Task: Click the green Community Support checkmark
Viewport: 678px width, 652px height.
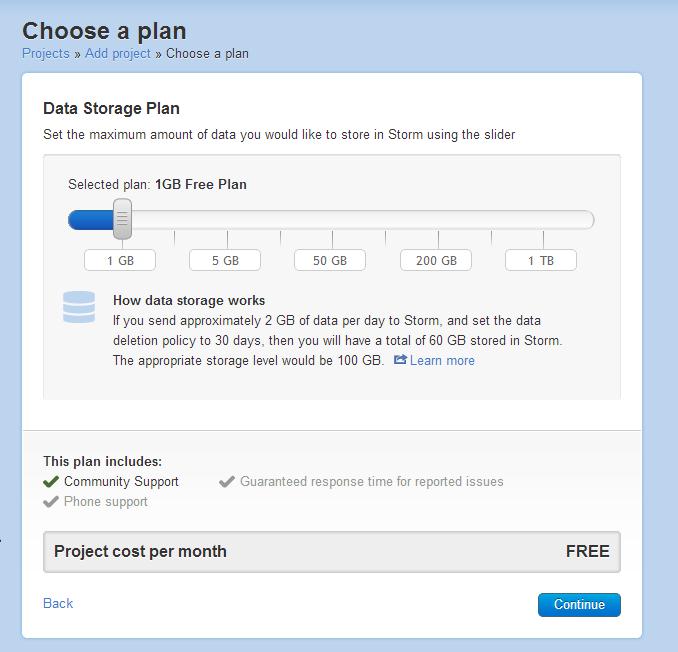Action: point(51,481)
